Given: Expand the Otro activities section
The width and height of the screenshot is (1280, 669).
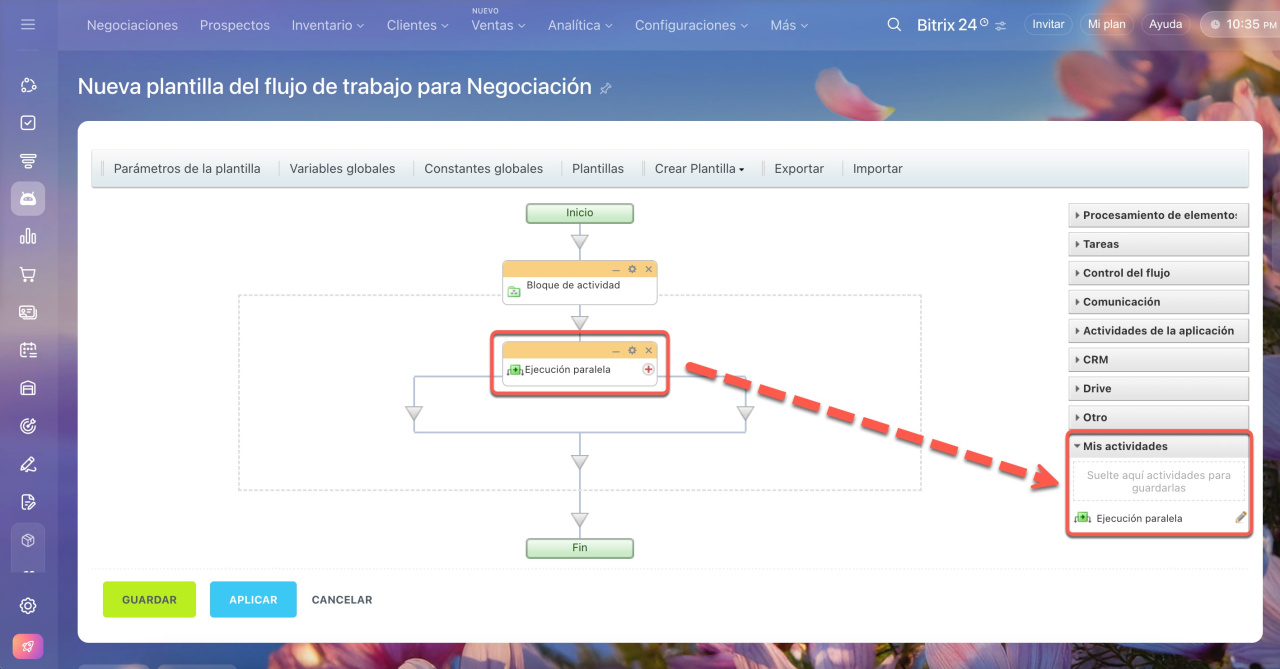Looking at the screenshot, I should tap(1159, 418).
